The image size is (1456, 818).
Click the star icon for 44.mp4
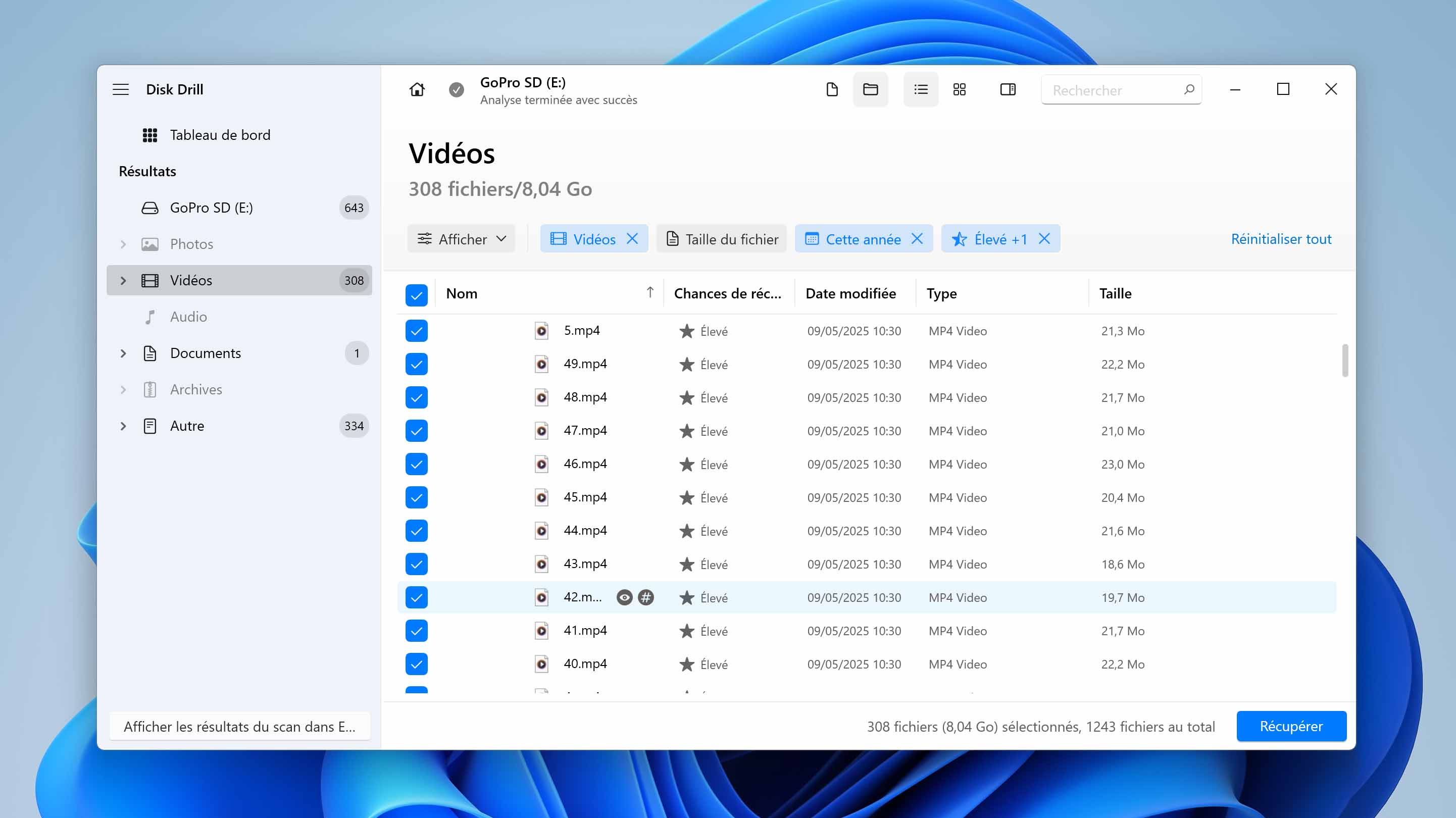pyautogui.click(x=687, y=531)
